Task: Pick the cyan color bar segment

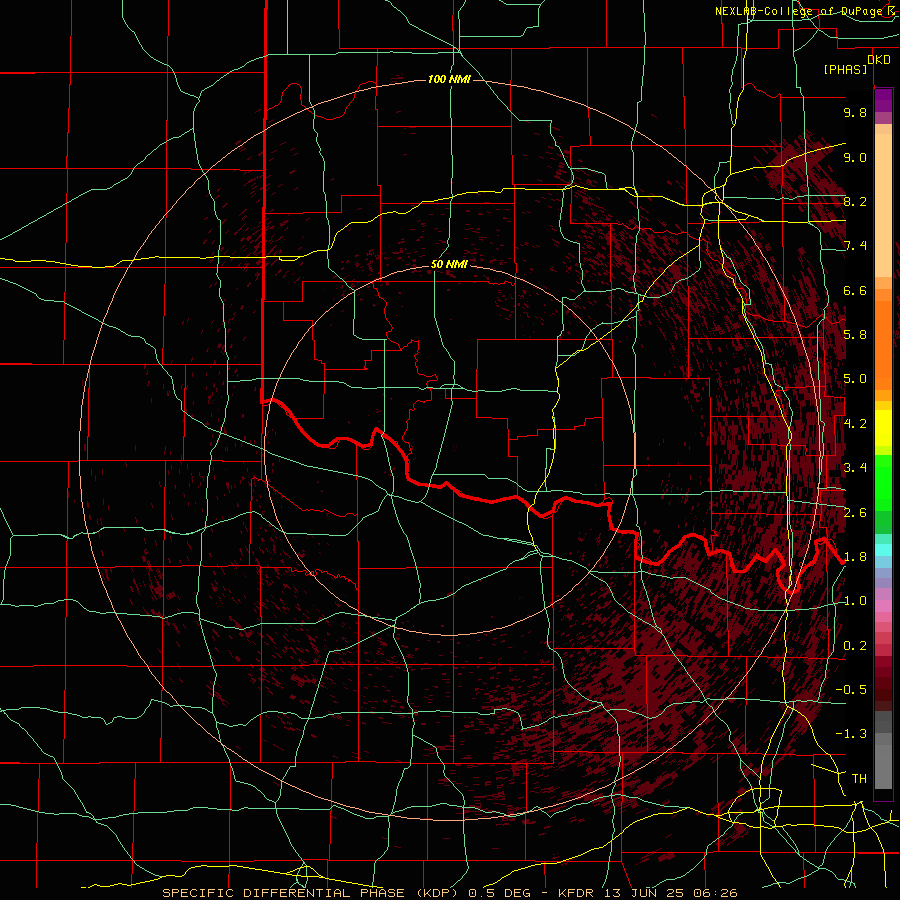Action: tap(883, 550)
